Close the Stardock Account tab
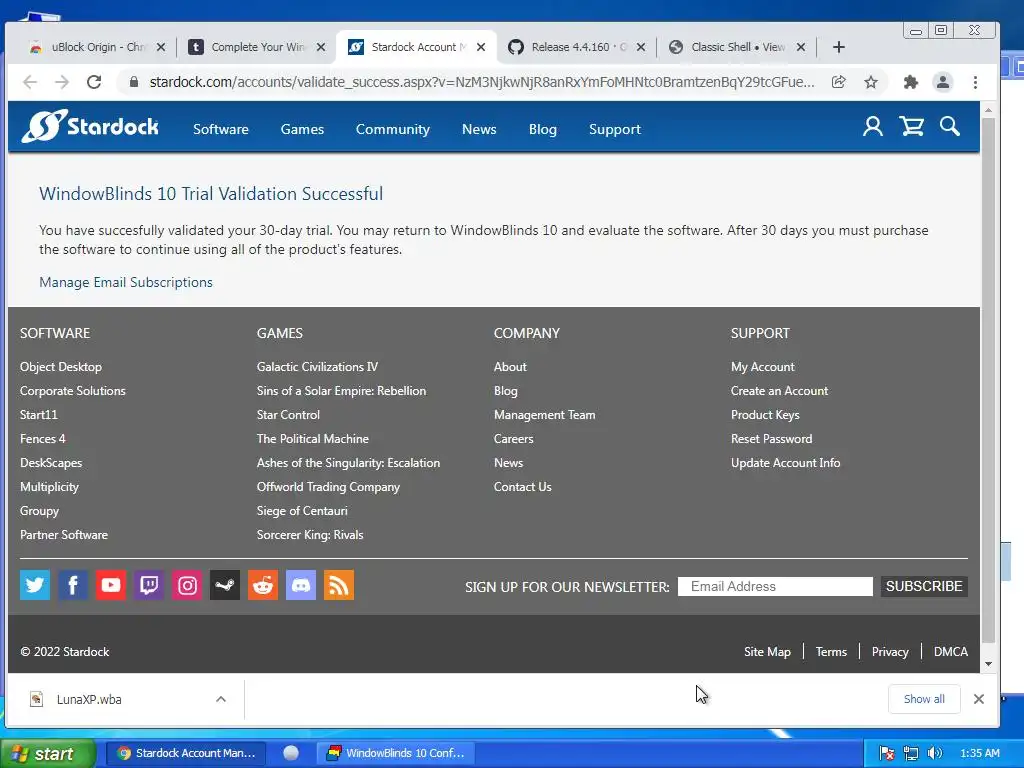Image resolution: width=1024 pixels, height=768 pixels. pos(481,47)
